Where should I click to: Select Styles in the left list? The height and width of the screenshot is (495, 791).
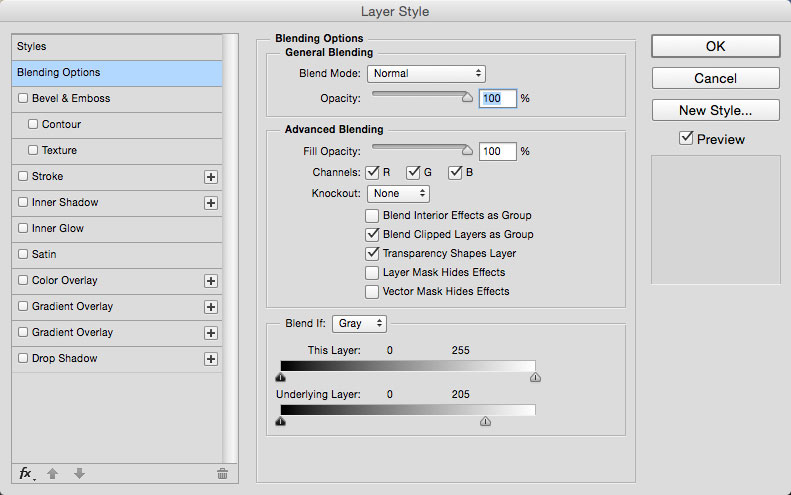click(x=117, y=47)
